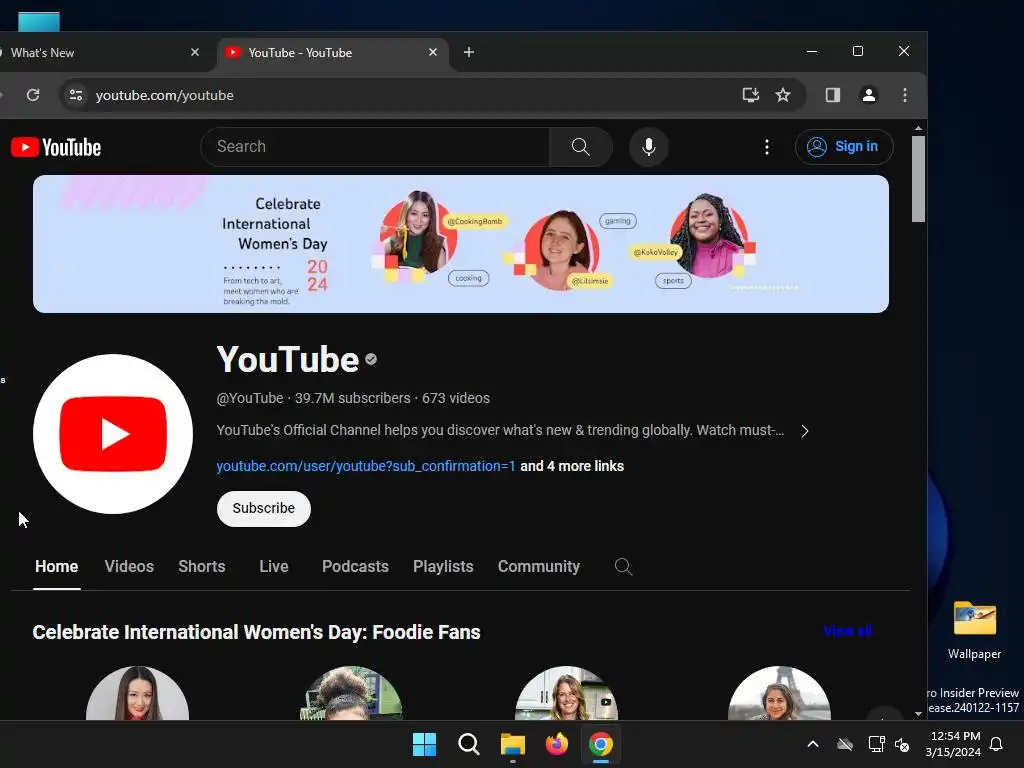
Task: Switch to the What's New tab
Action: click(x=98, y=52)
